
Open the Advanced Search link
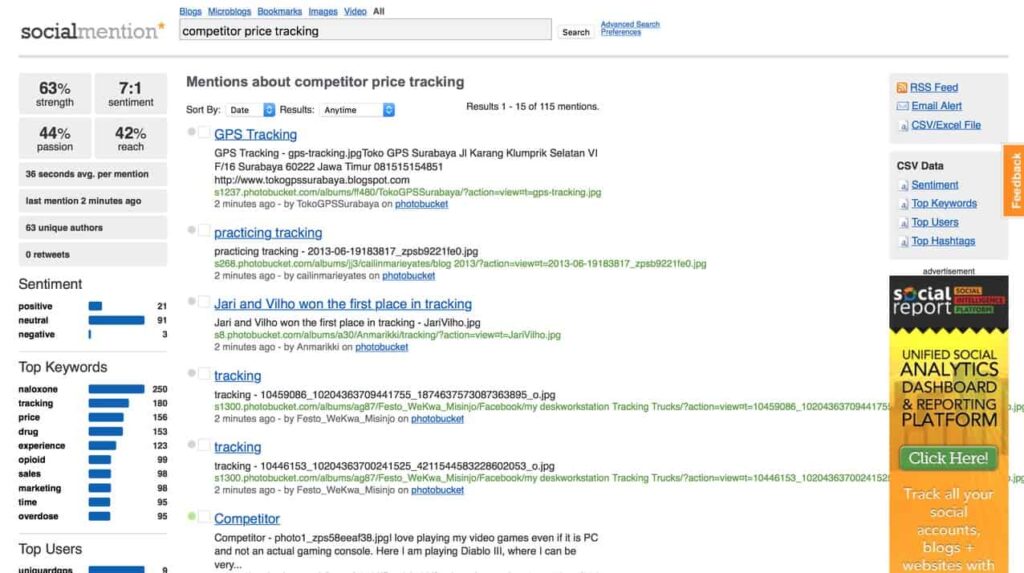click(x=630, y=24)
